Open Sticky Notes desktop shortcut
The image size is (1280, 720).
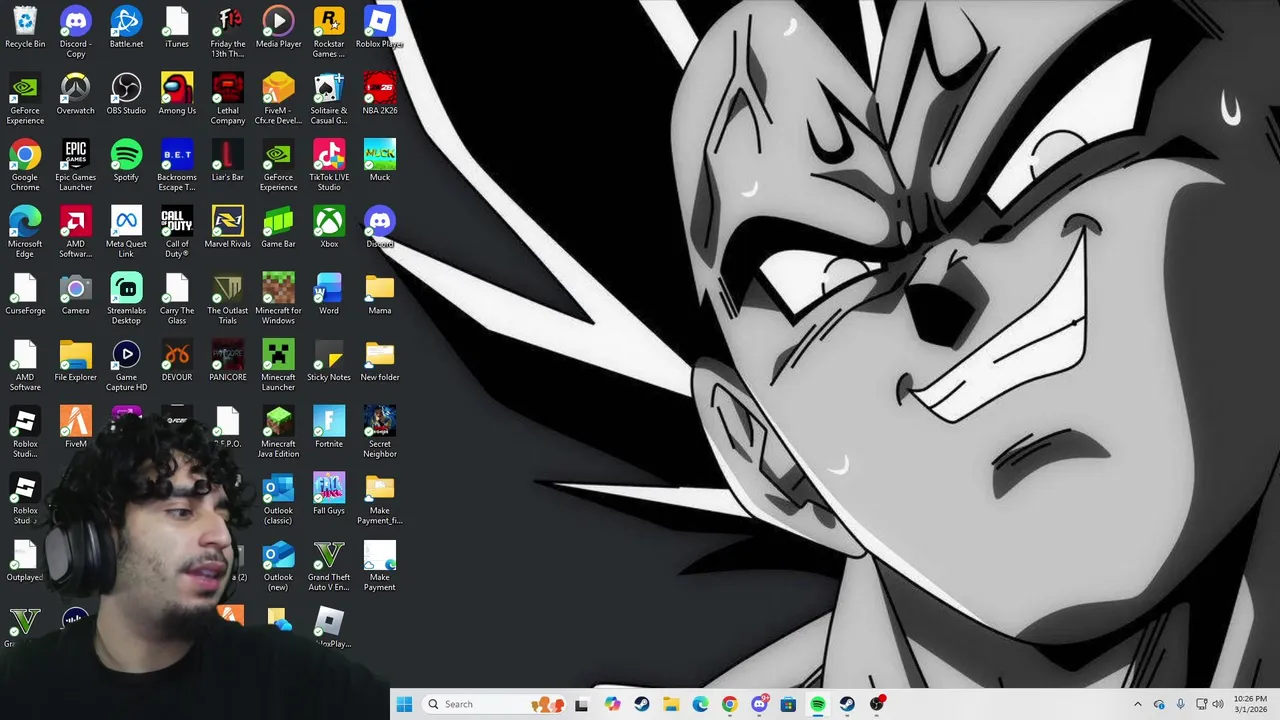329,362
